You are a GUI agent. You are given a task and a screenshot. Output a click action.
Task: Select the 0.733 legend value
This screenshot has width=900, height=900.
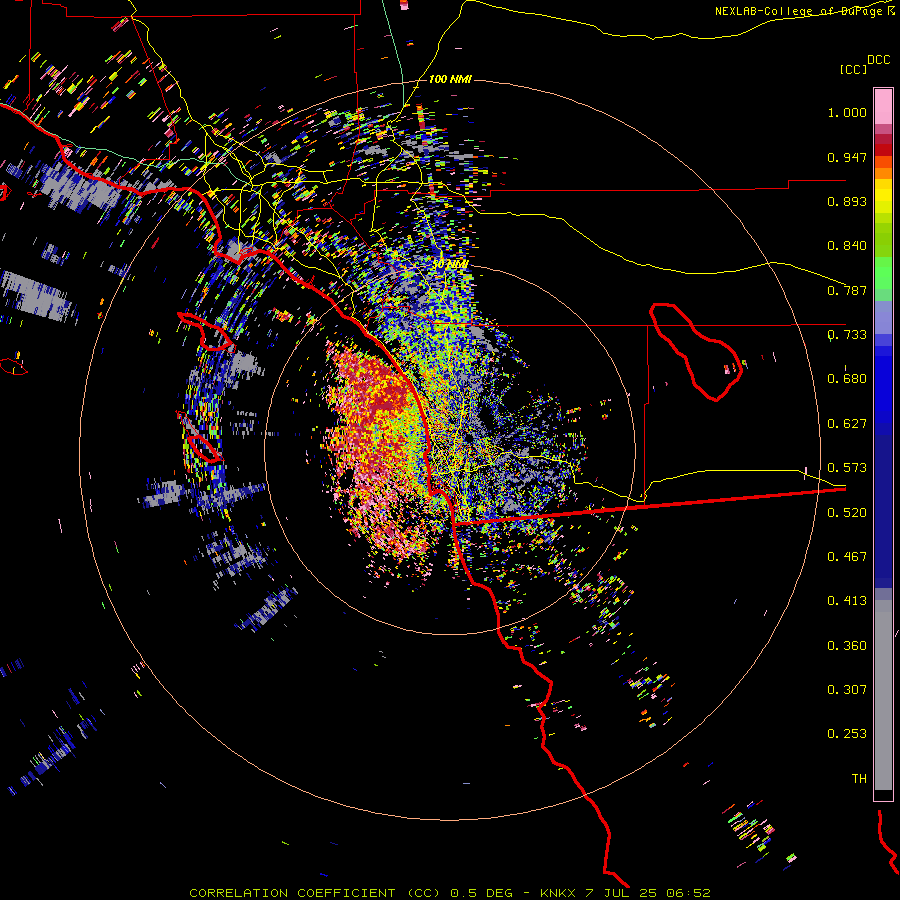(847, 335)
